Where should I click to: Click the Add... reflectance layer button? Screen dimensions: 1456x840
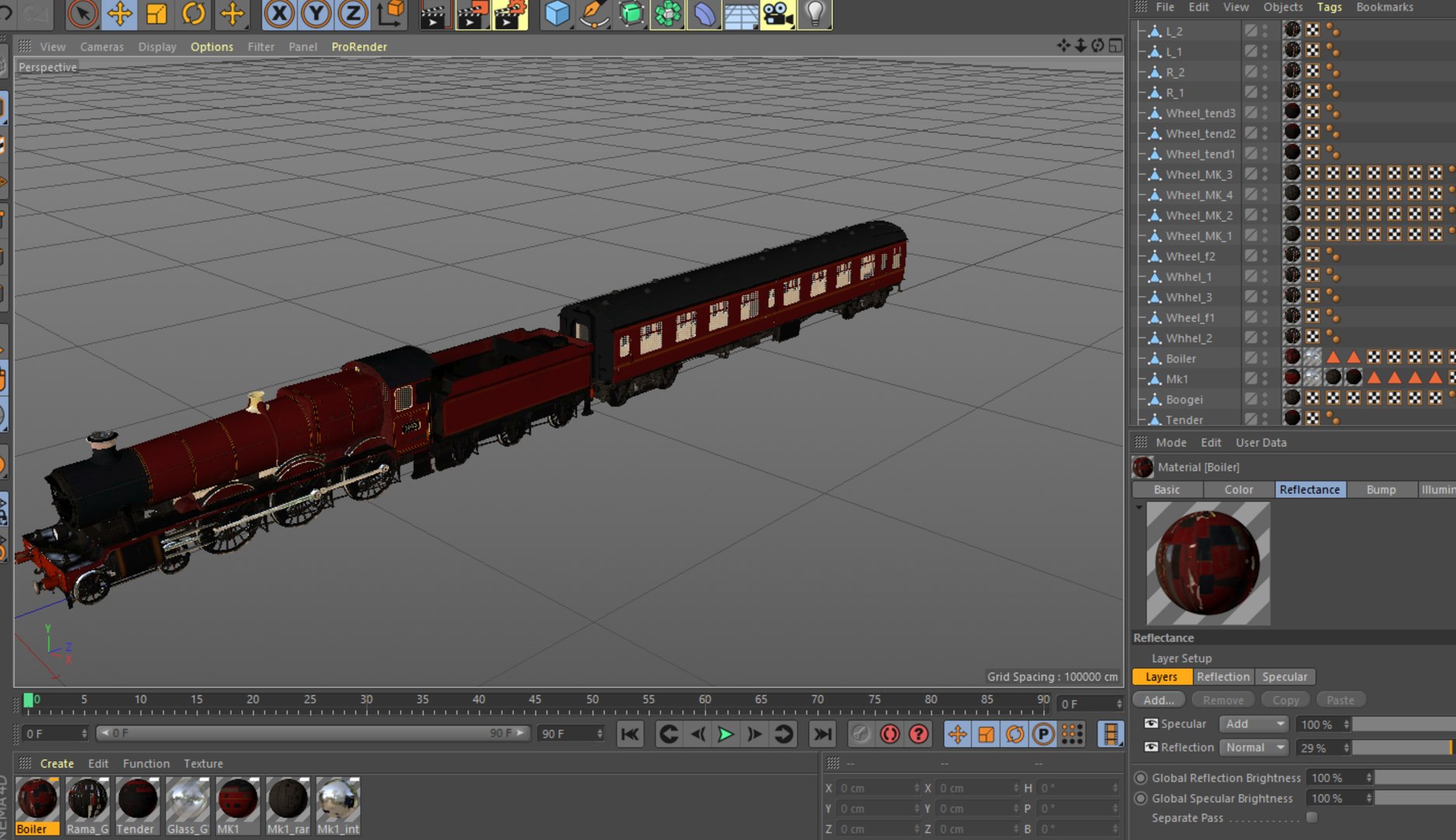pos(1159,701)
